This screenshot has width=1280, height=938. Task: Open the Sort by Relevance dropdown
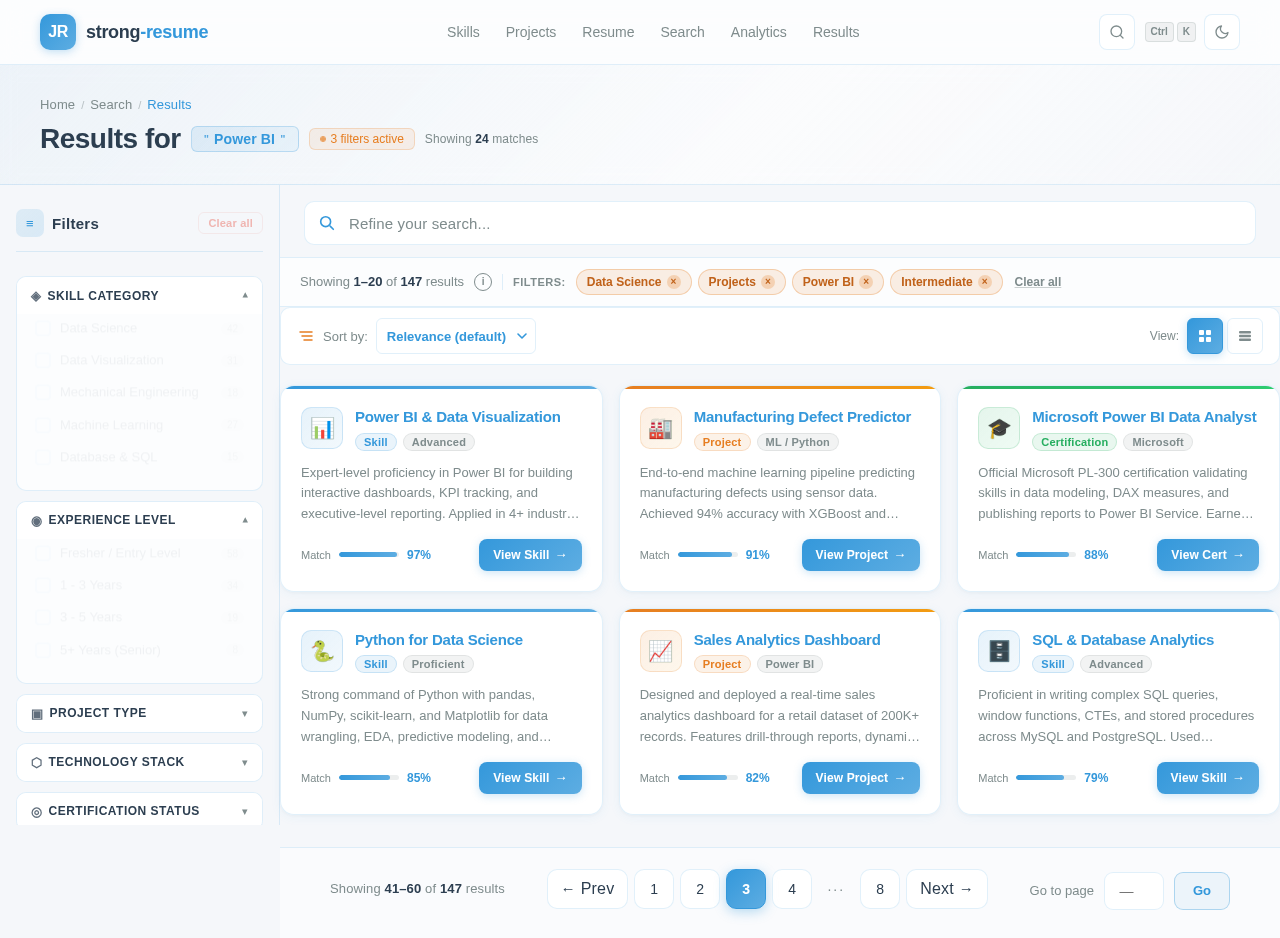pos(456,336)
